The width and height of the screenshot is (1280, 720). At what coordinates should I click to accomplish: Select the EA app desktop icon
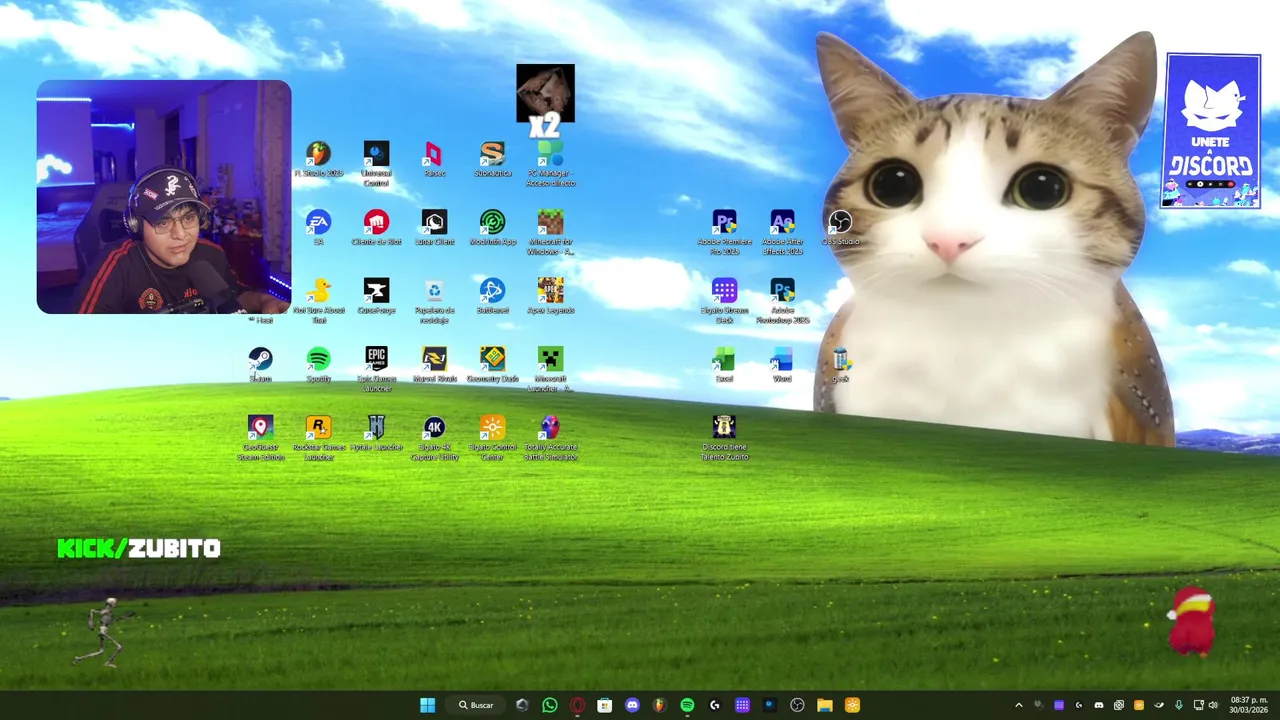(x=318, y=228)
